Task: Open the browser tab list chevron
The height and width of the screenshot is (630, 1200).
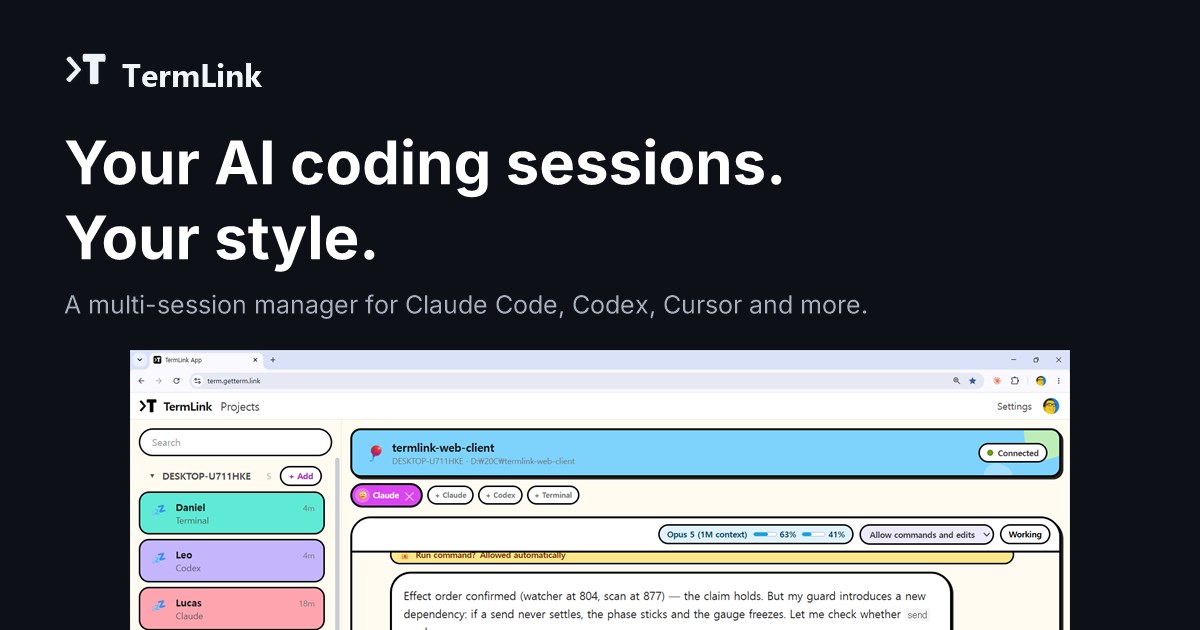Action: (x=140, y=360)
